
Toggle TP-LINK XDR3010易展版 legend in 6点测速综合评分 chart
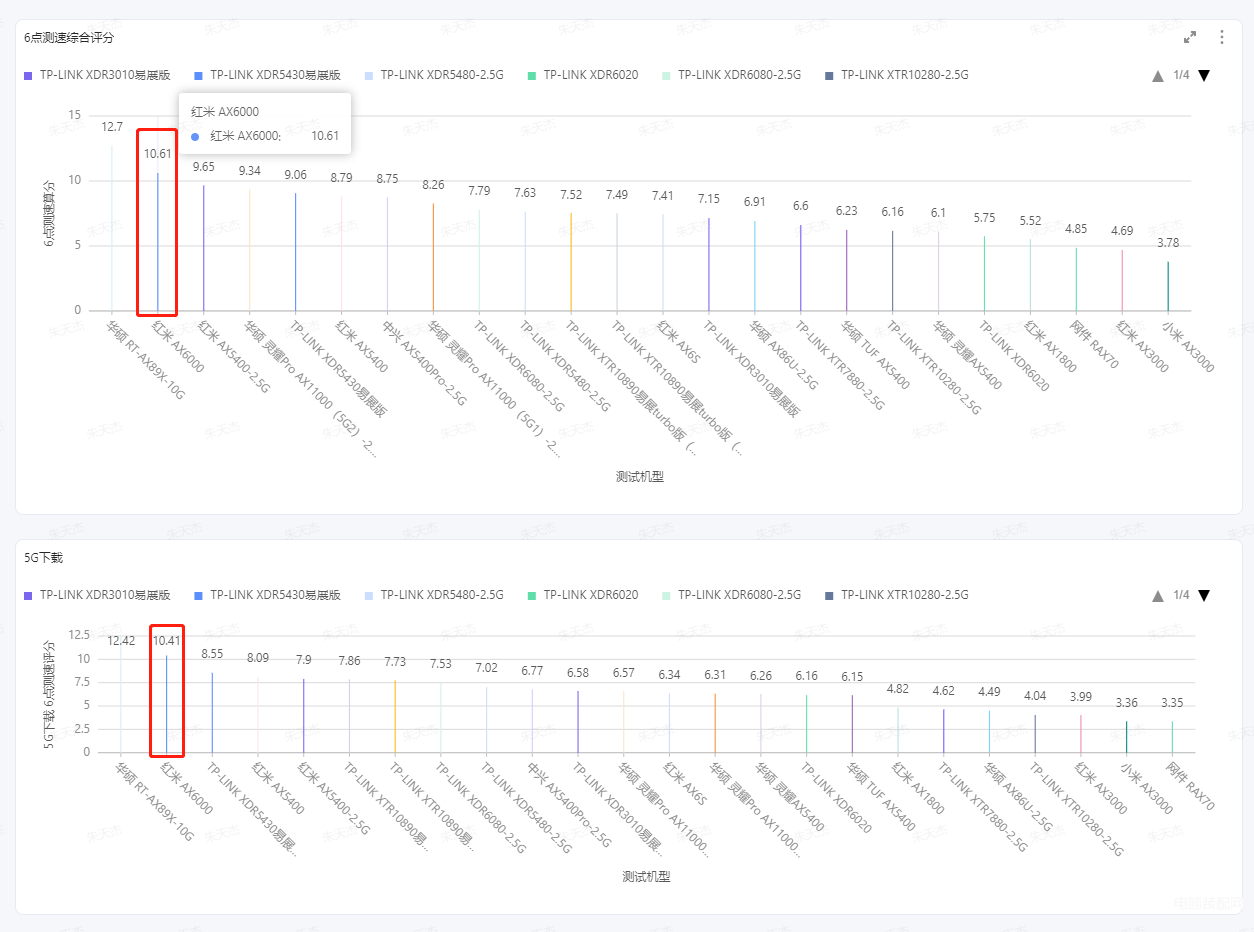pos(98,75)
